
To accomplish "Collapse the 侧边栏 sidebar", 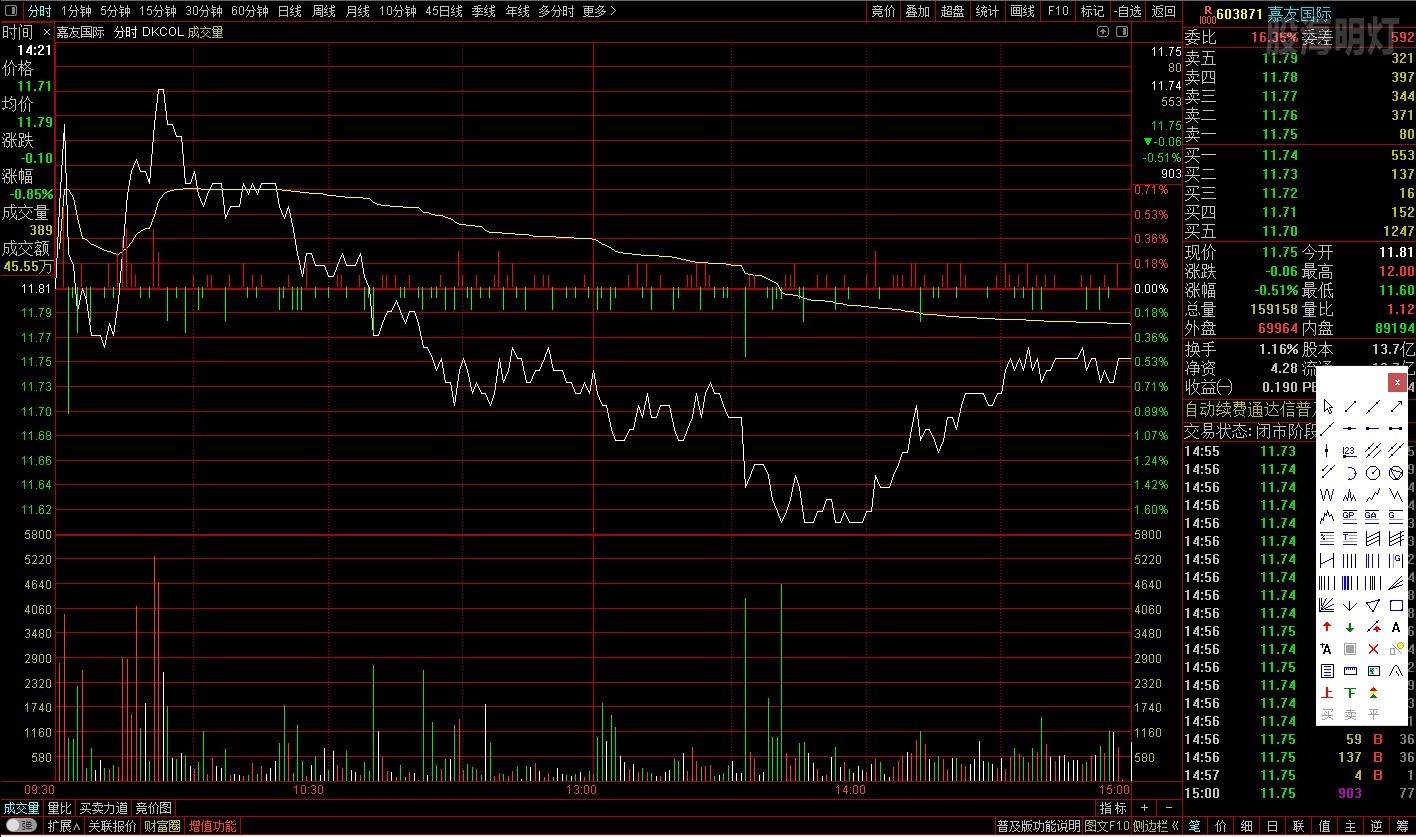I will pos(1156,826).
